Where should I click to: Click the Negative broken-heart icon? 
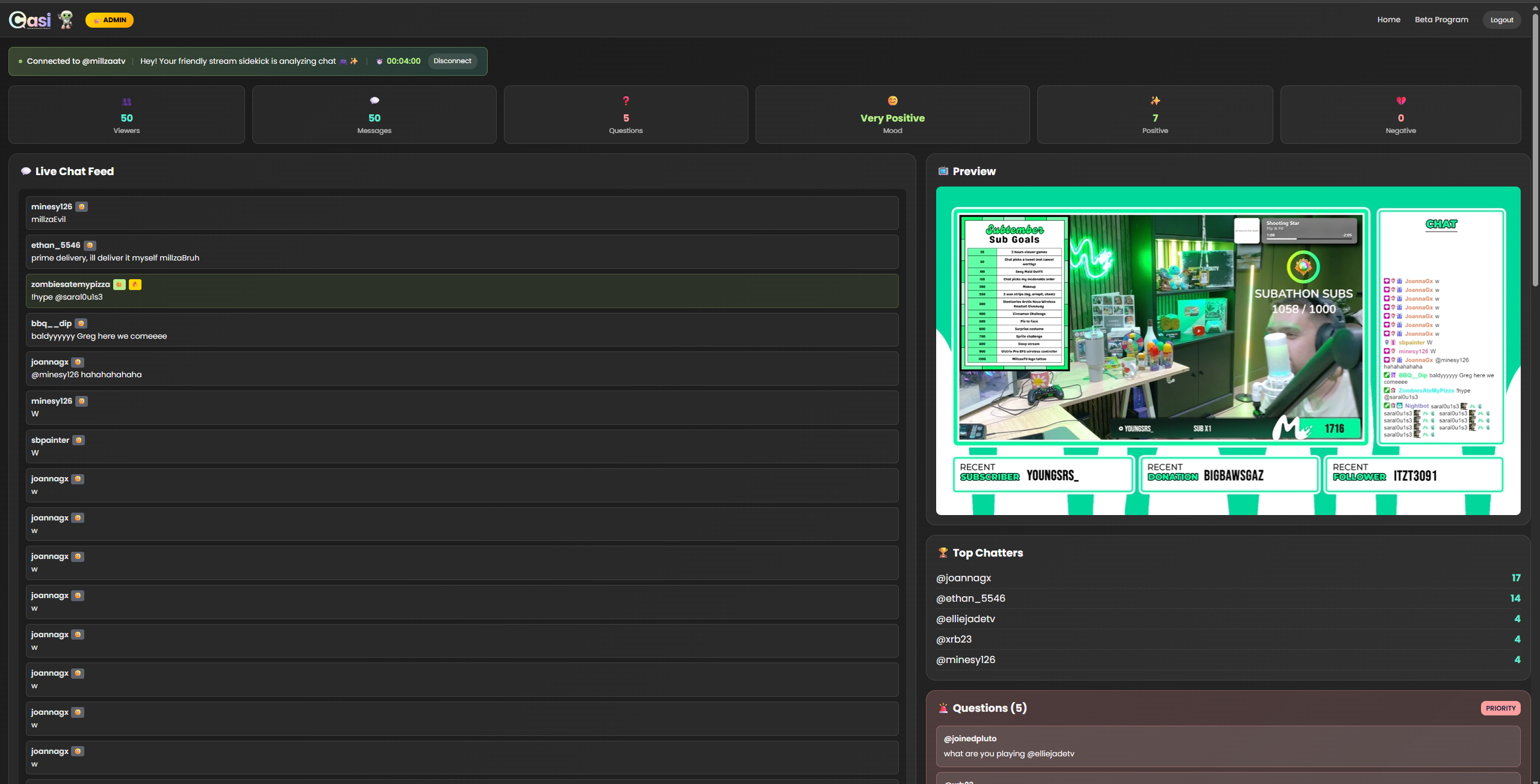pos(1401,100)
